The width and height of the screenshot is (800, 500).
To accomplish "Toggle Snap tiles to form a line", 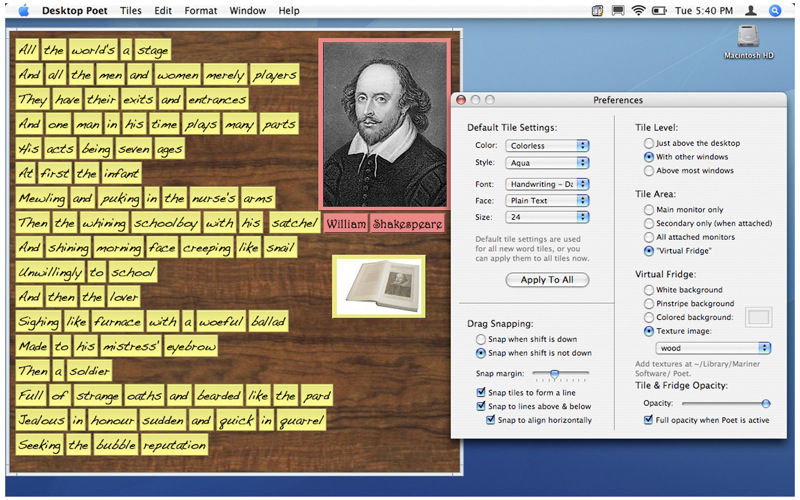I will [x=526, y=392].
